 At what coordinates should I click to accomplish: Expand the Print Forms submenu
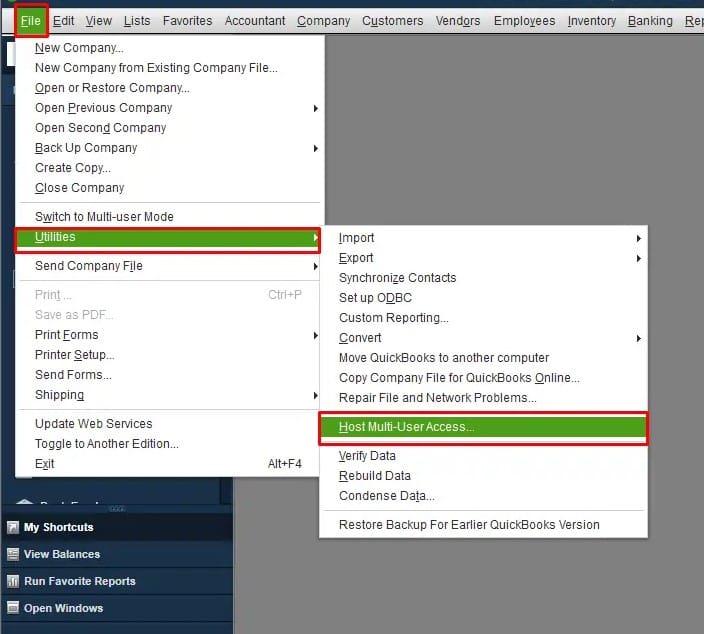coord(169,335)
